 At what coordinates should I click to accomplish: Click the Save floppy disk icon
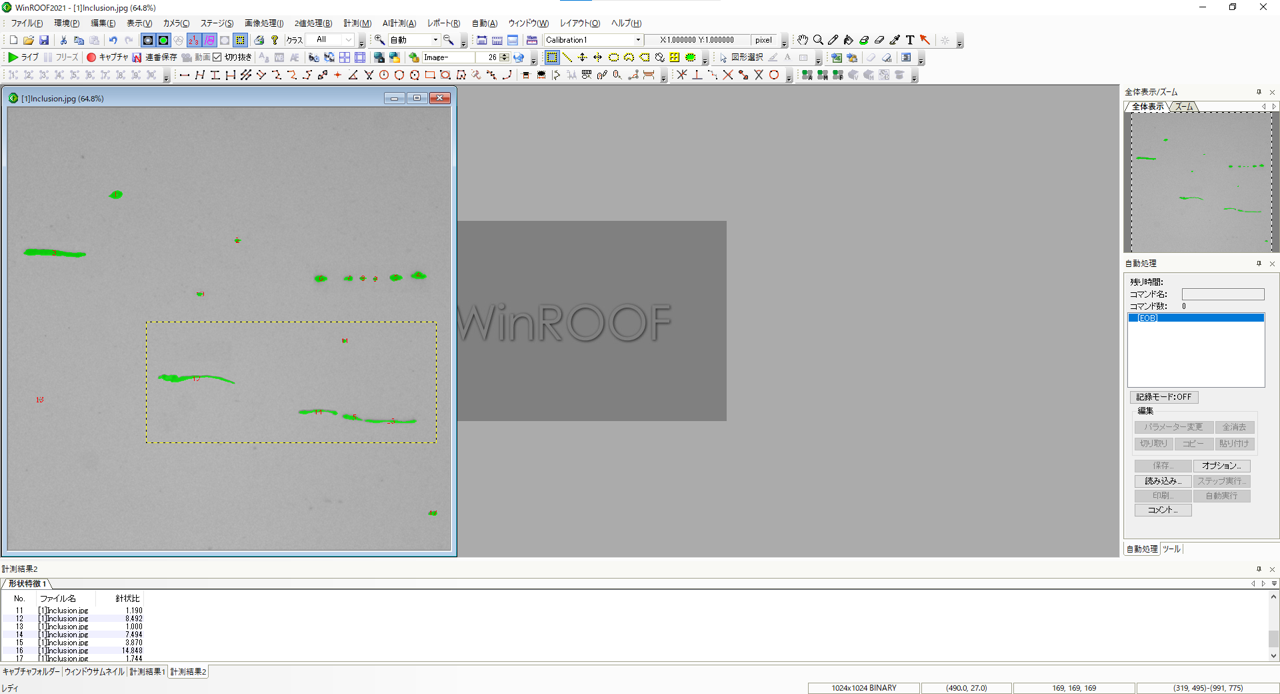pos(44,40)
